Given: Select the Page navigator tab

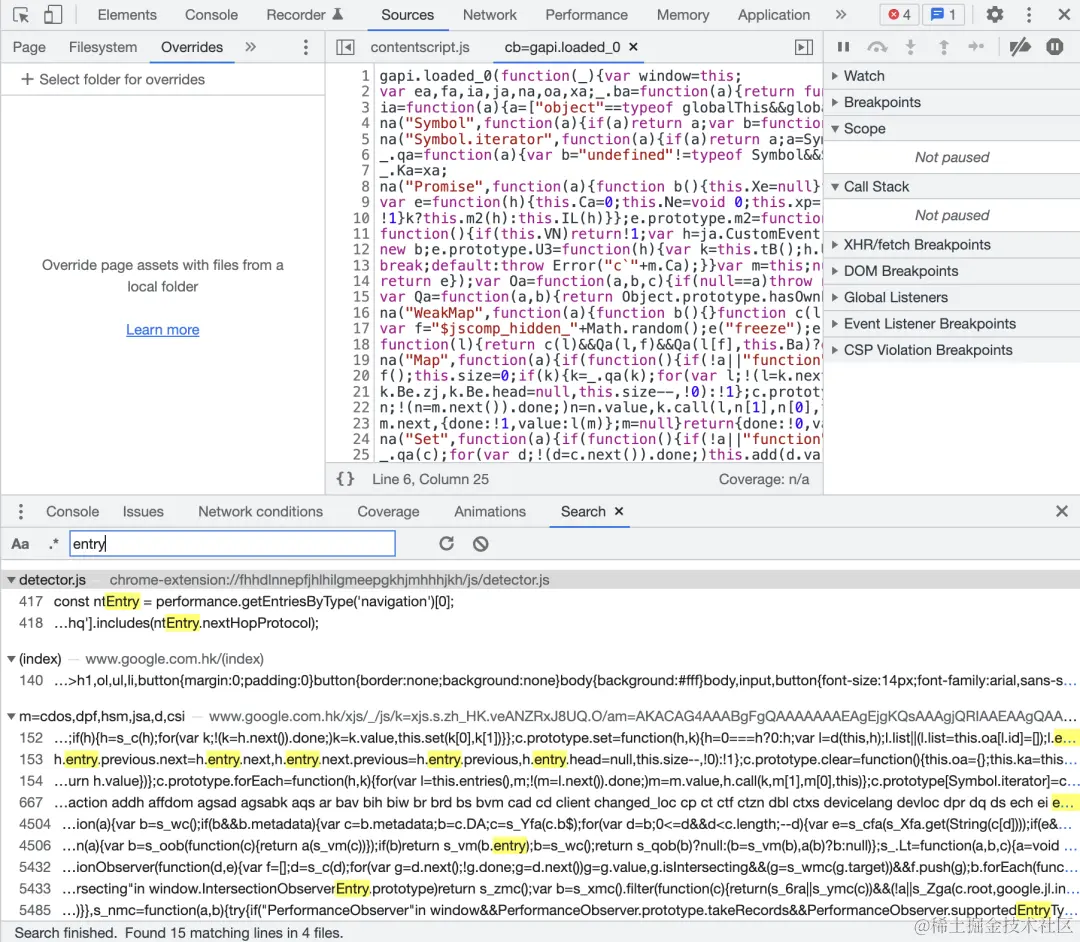Looking at the screenshot, I should pyautogui.click(x=29, y=47).
